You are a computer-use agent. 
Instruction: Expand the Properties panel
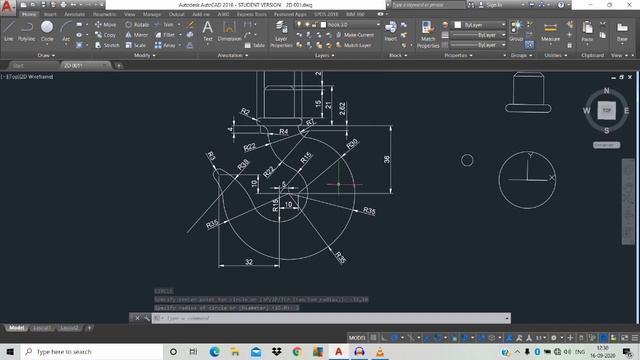tap(458, 55)
